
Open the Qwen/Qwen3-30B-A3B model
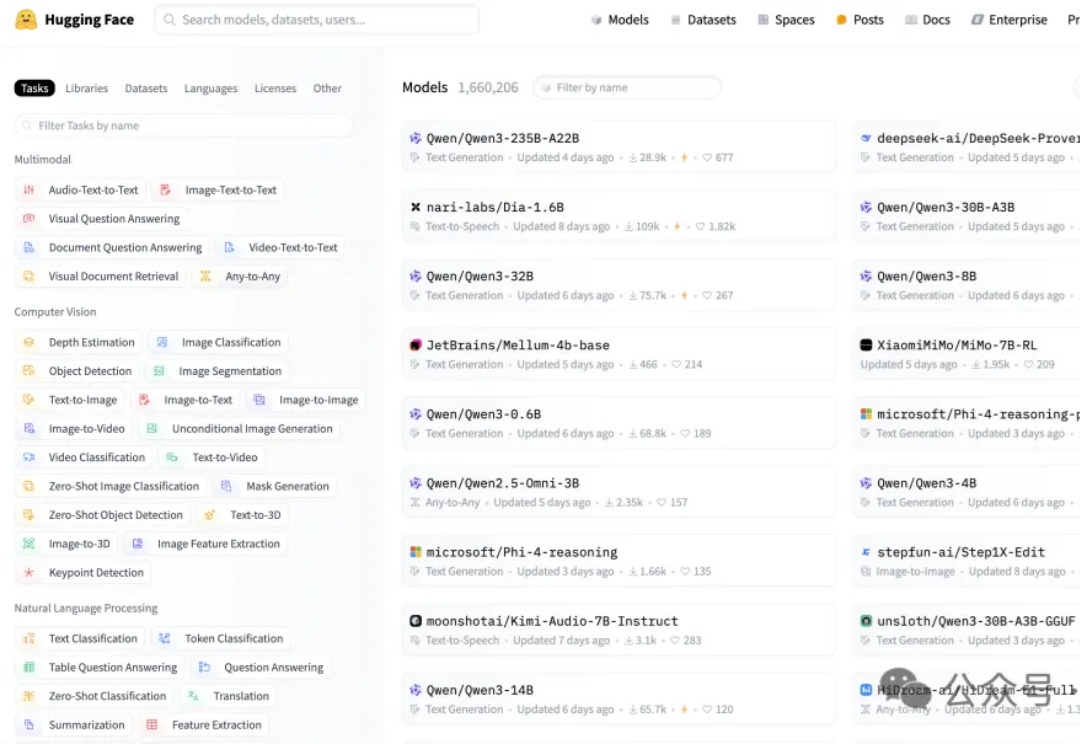click(x=966, y=216)
